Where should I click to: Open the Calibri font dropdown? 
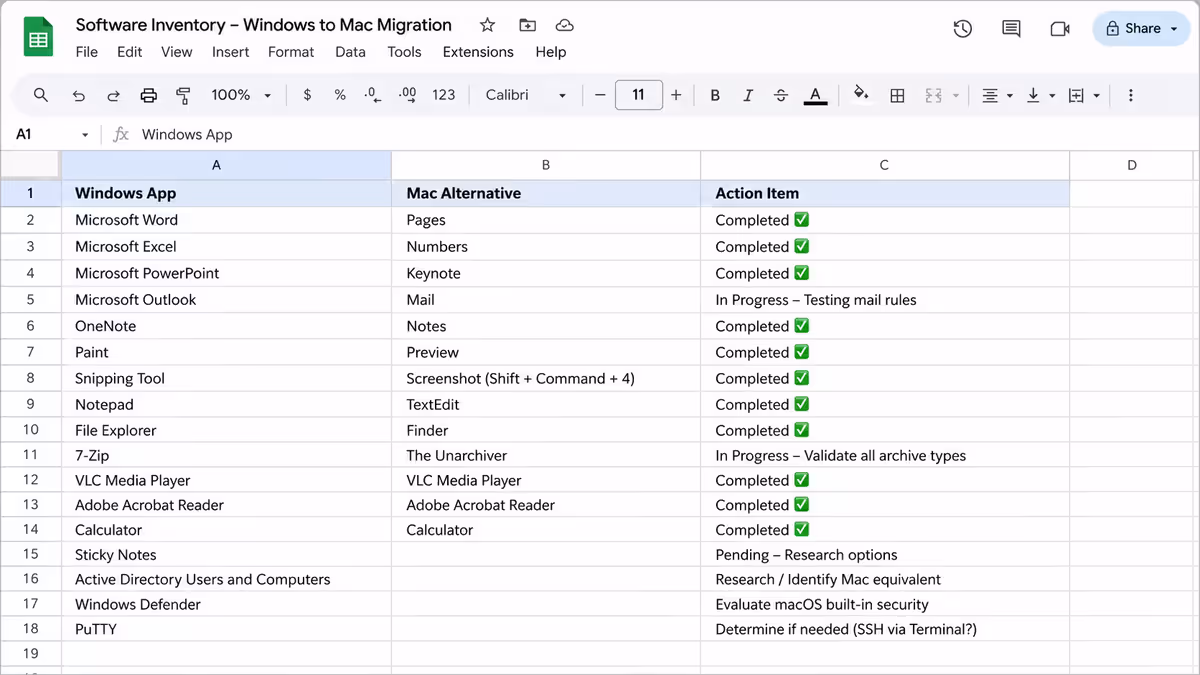pyautogui.click(x=526, y=95)
